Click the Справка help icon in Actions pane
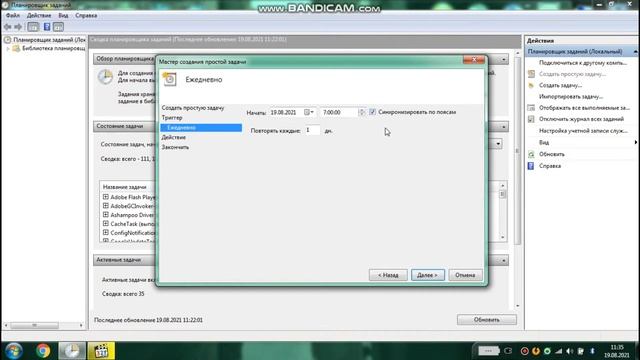 (531, 166)
